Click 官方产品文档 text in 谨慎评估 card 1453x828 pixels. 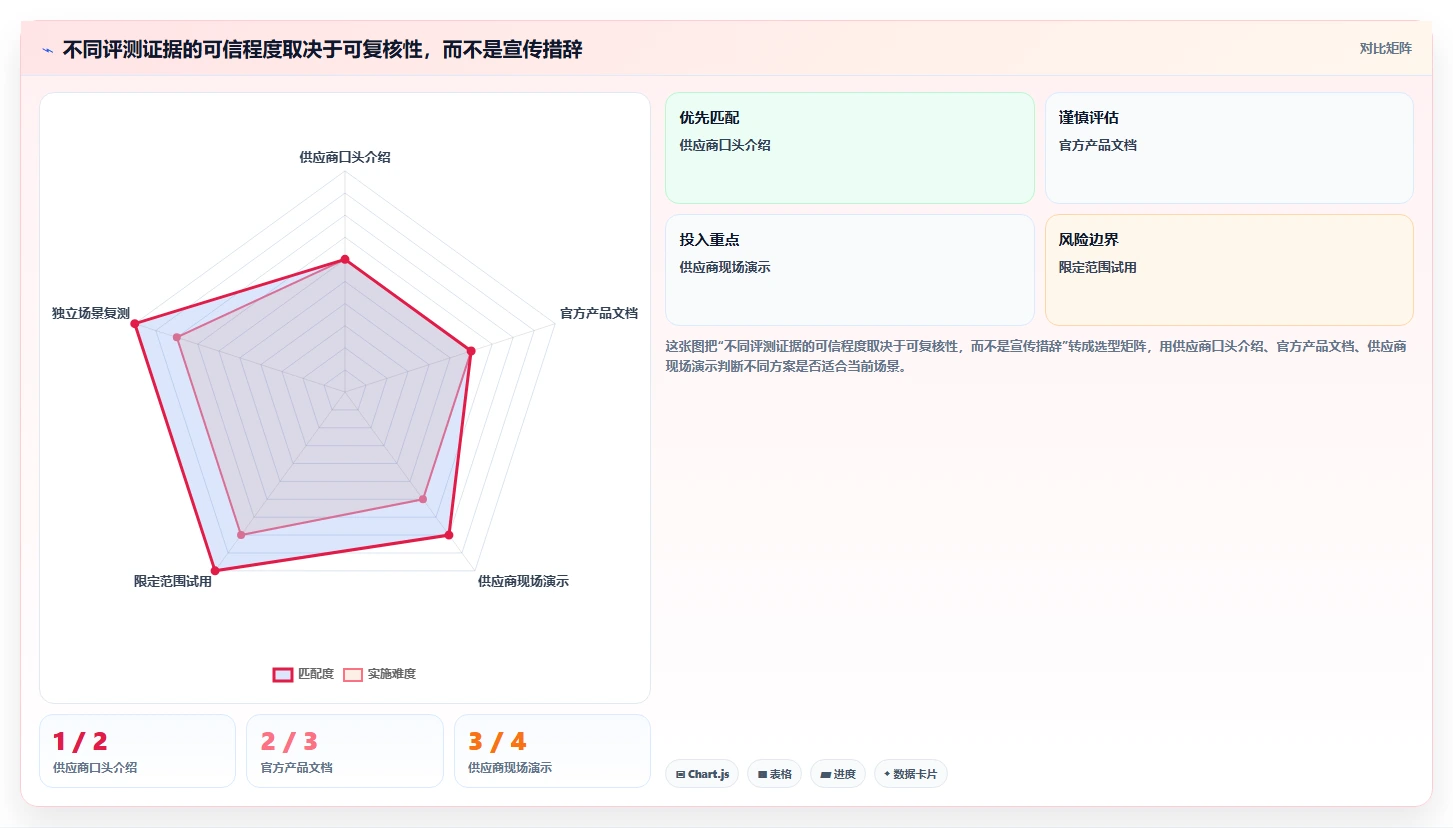(x=1098, y=145)
